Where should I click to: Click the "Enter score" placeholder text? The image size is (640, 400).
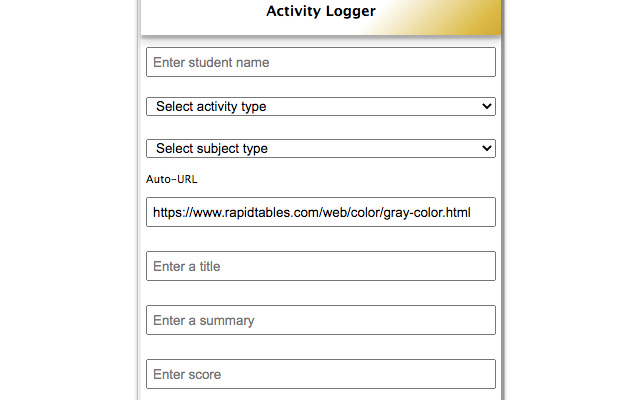[187, 374]
